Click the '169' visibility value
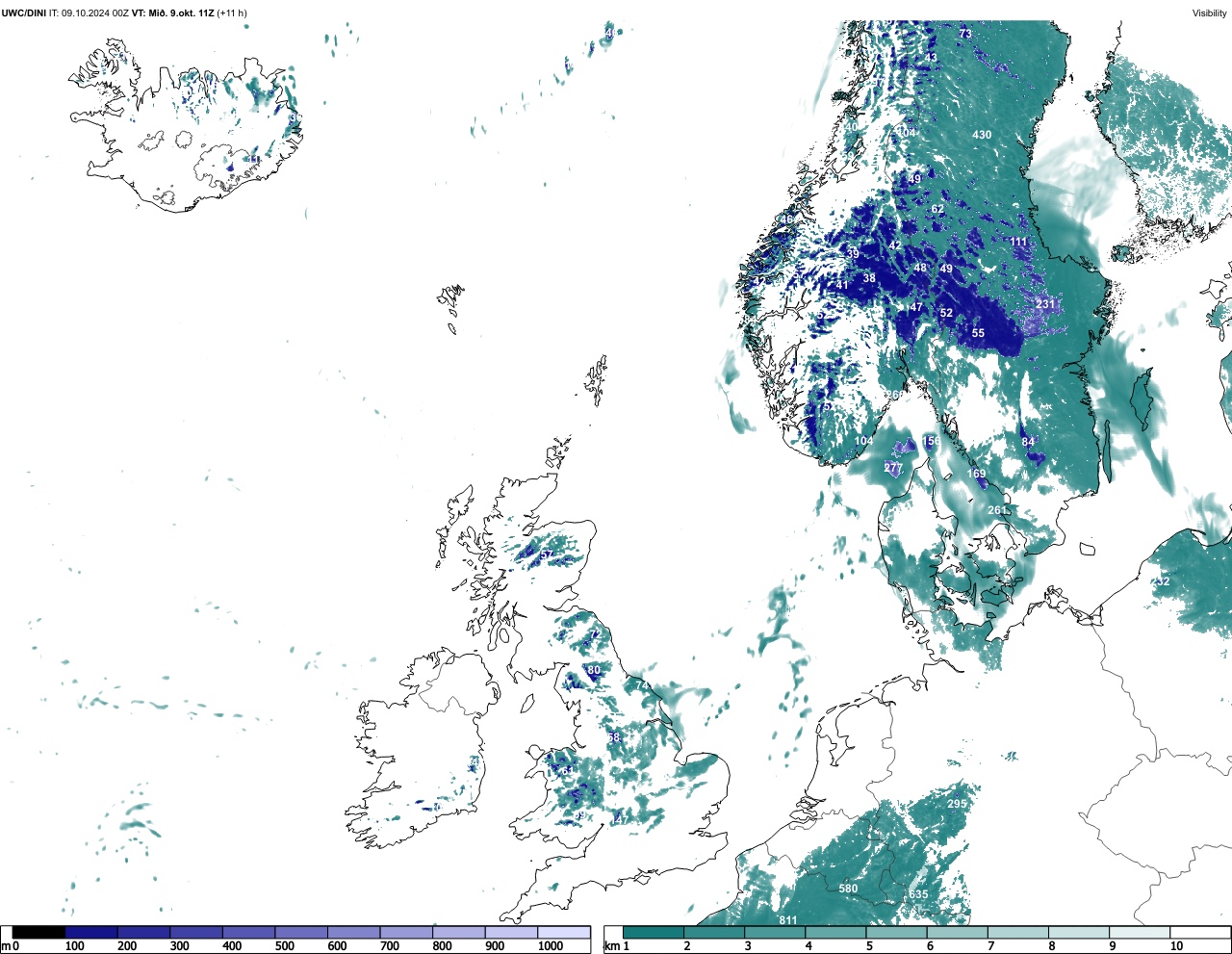 (x=976, y=474)
